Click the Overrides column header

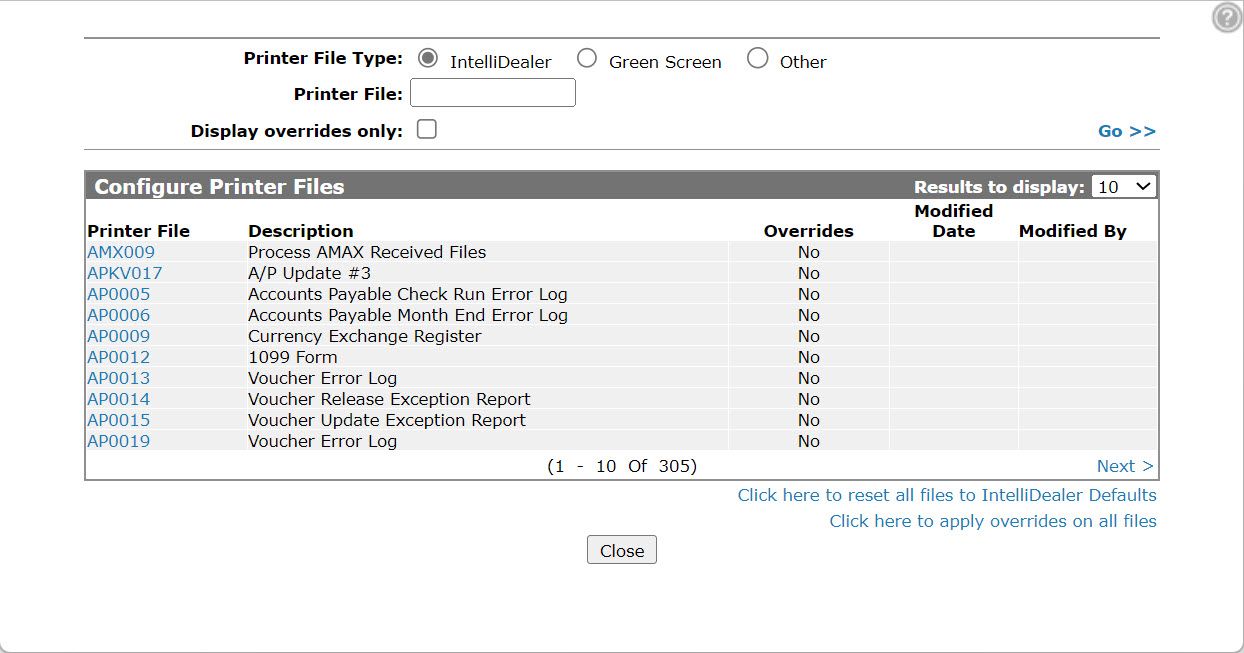[809, 231]
